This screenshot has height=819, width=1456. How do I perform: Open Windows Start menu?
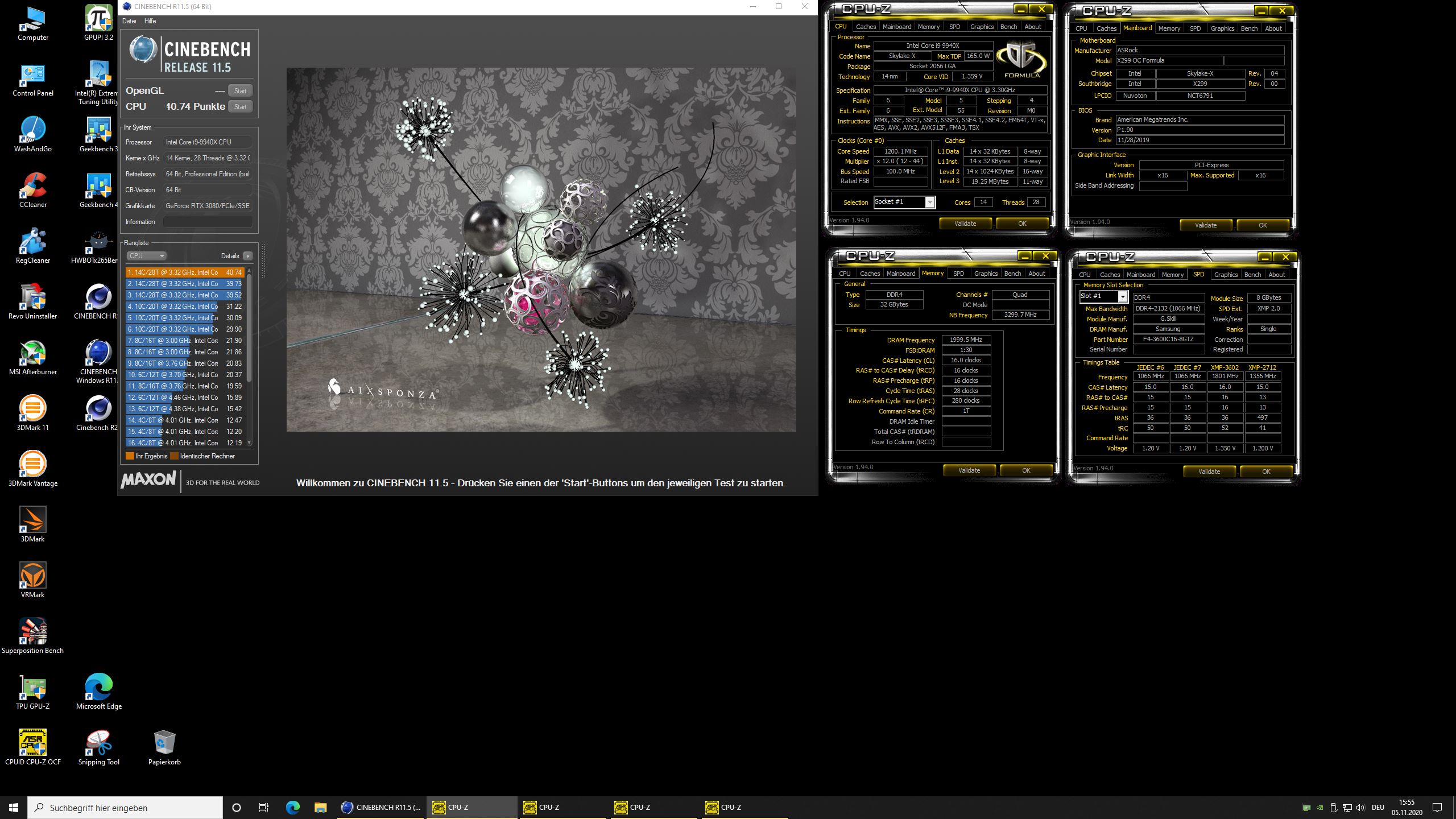pyautogui.click(x=14, y=807)
